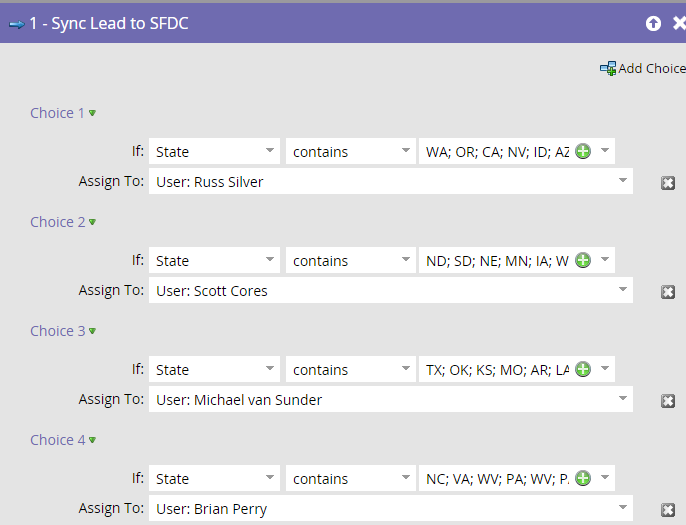686x525 pixels.
Task: Delete Choice 3 using the X icon
Action: [x=668, y=400]
